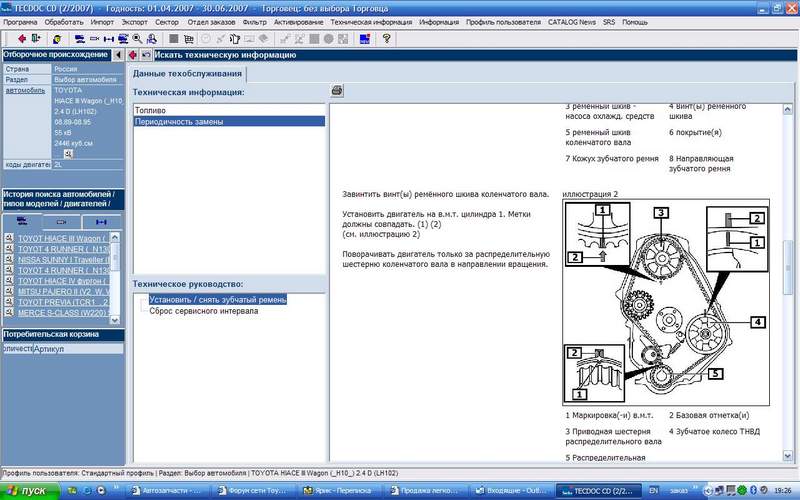This screenshot has width=800, height=500.
Task: Select Сброс сервисного интервала manual entry
Action: pyautogui.click(x=203, y=311)
